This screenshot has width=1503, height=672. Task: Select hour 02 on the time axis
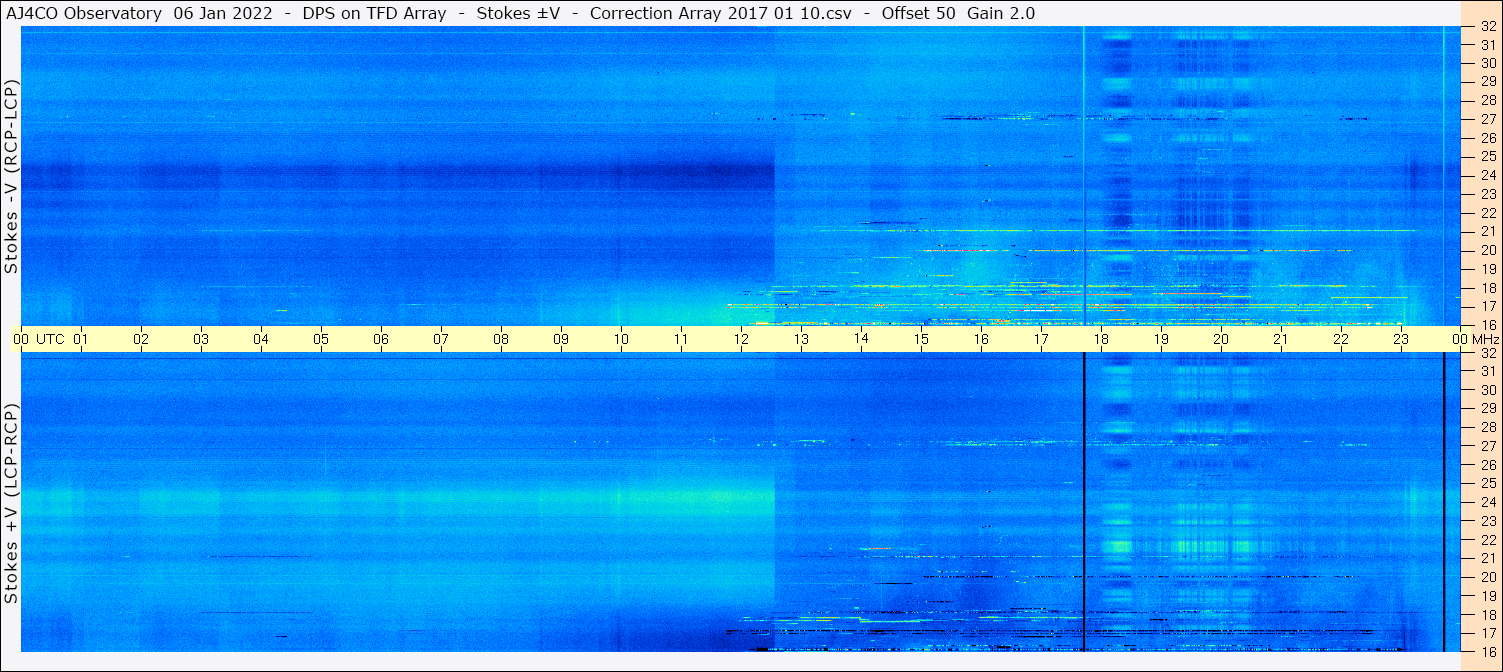point(141,339)
